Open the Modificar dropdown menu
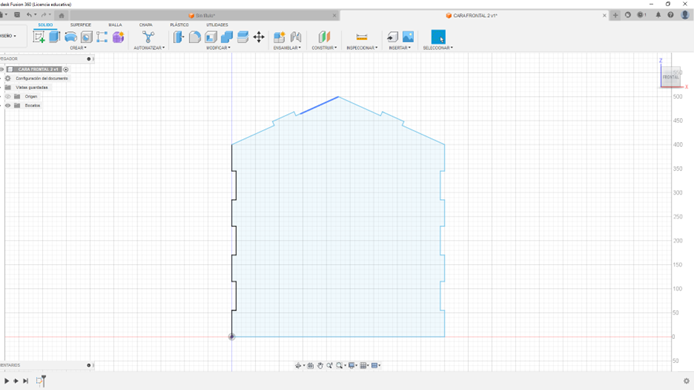 coord(218,48)
